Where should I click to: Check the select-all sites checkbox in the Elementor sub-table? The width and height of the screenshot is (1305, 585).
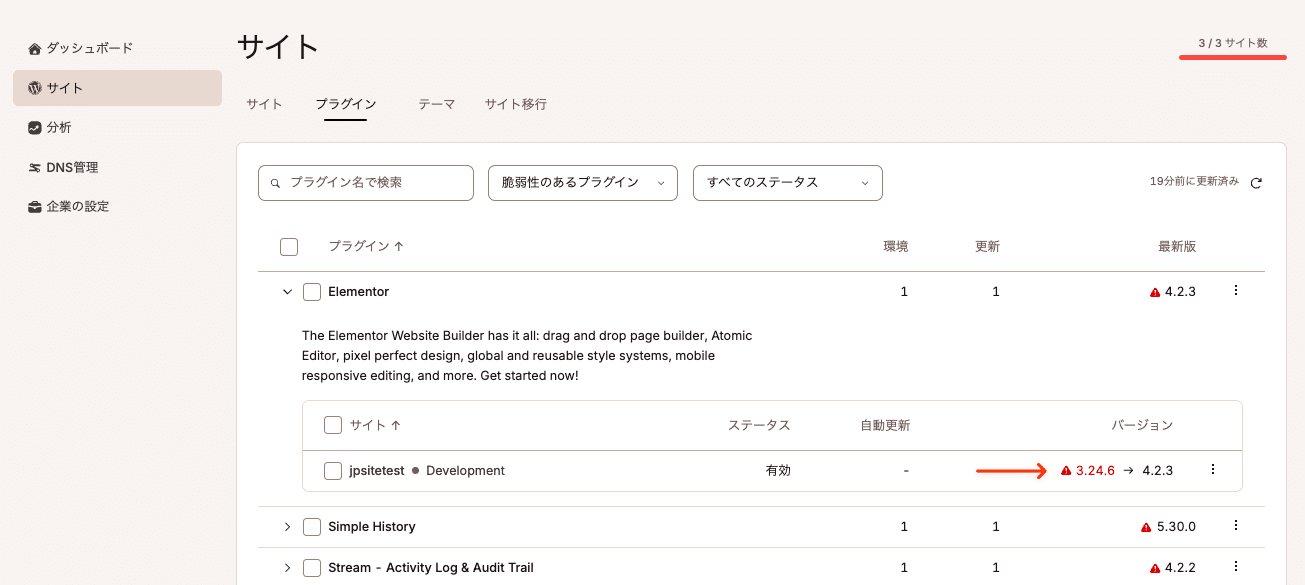pos(333,425)
